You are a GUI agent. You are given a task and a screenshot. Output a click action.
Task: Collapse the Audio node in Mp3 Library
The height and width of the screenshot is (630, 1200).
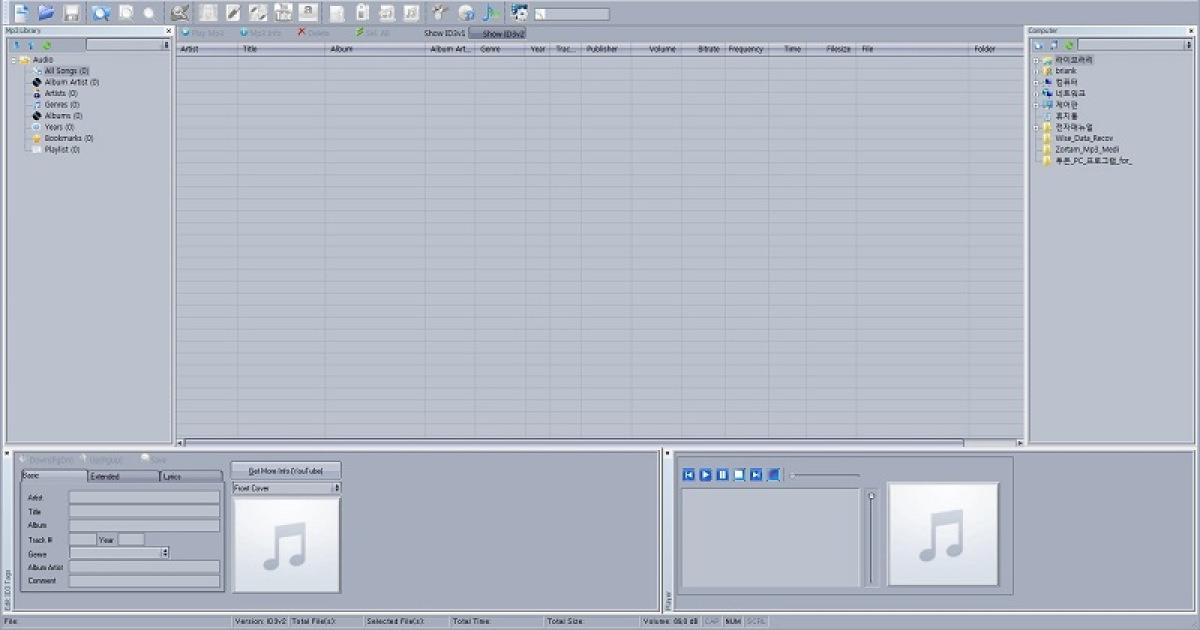[x=14, y=60]
